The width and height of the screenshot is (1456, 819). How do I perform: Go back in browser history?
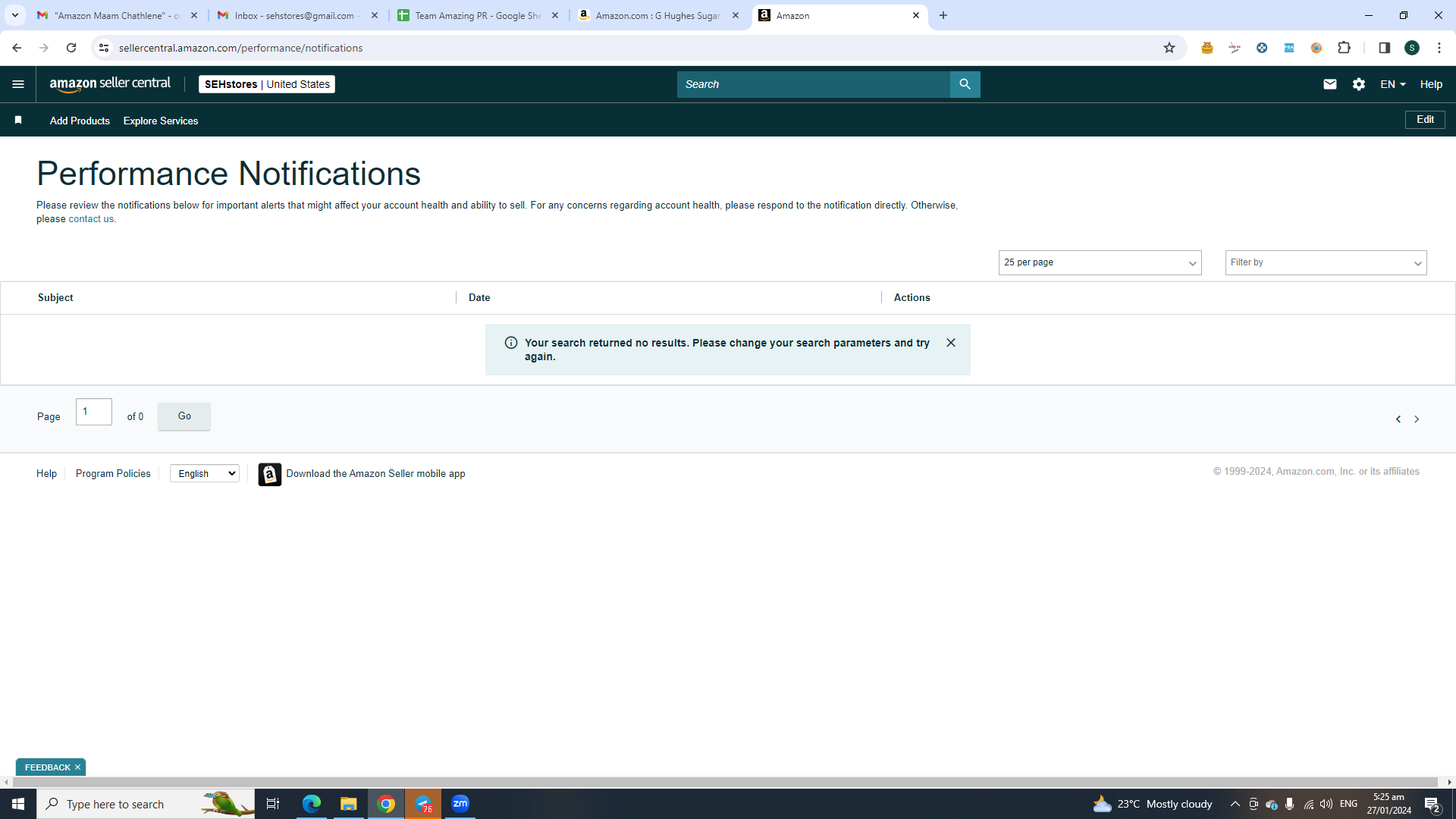[17, 48]
